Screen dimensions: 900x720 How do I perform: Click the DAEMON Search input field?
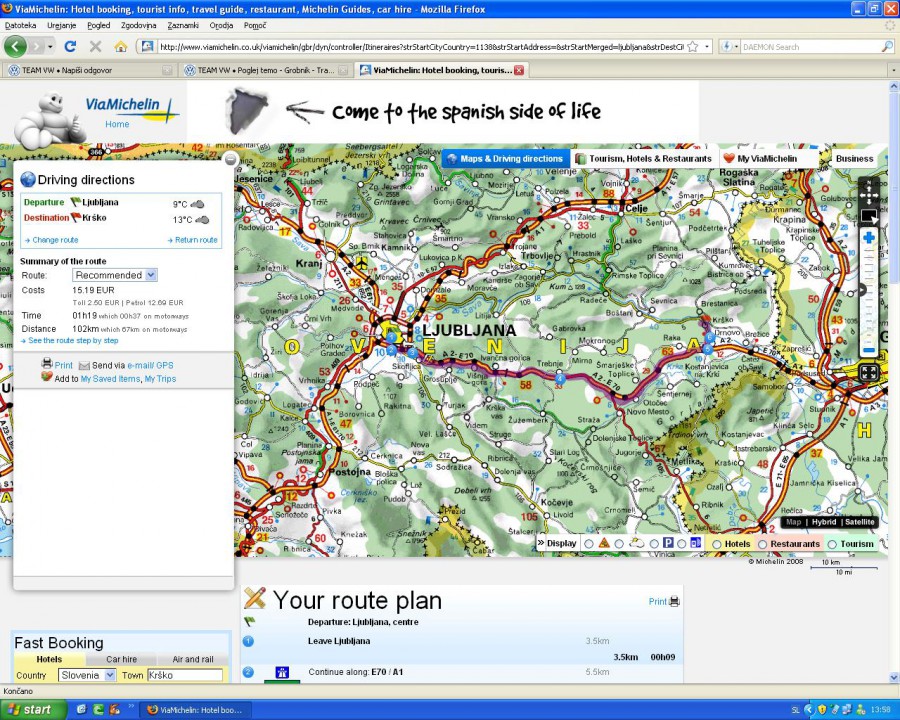(x=809, y=47)
